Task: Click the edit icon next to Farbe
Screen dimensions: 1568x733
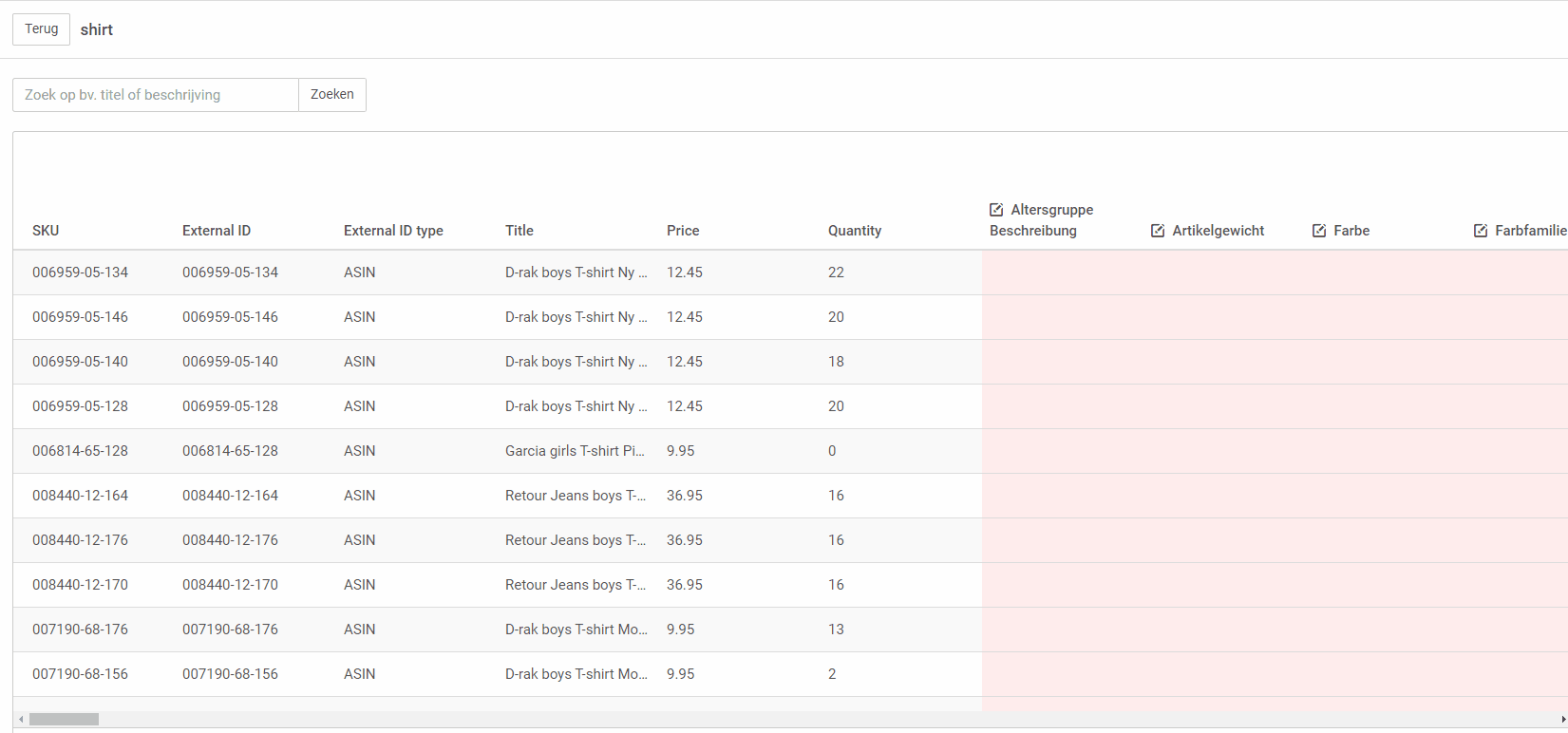Action: pyautogui.click(x=1319, y=231)
